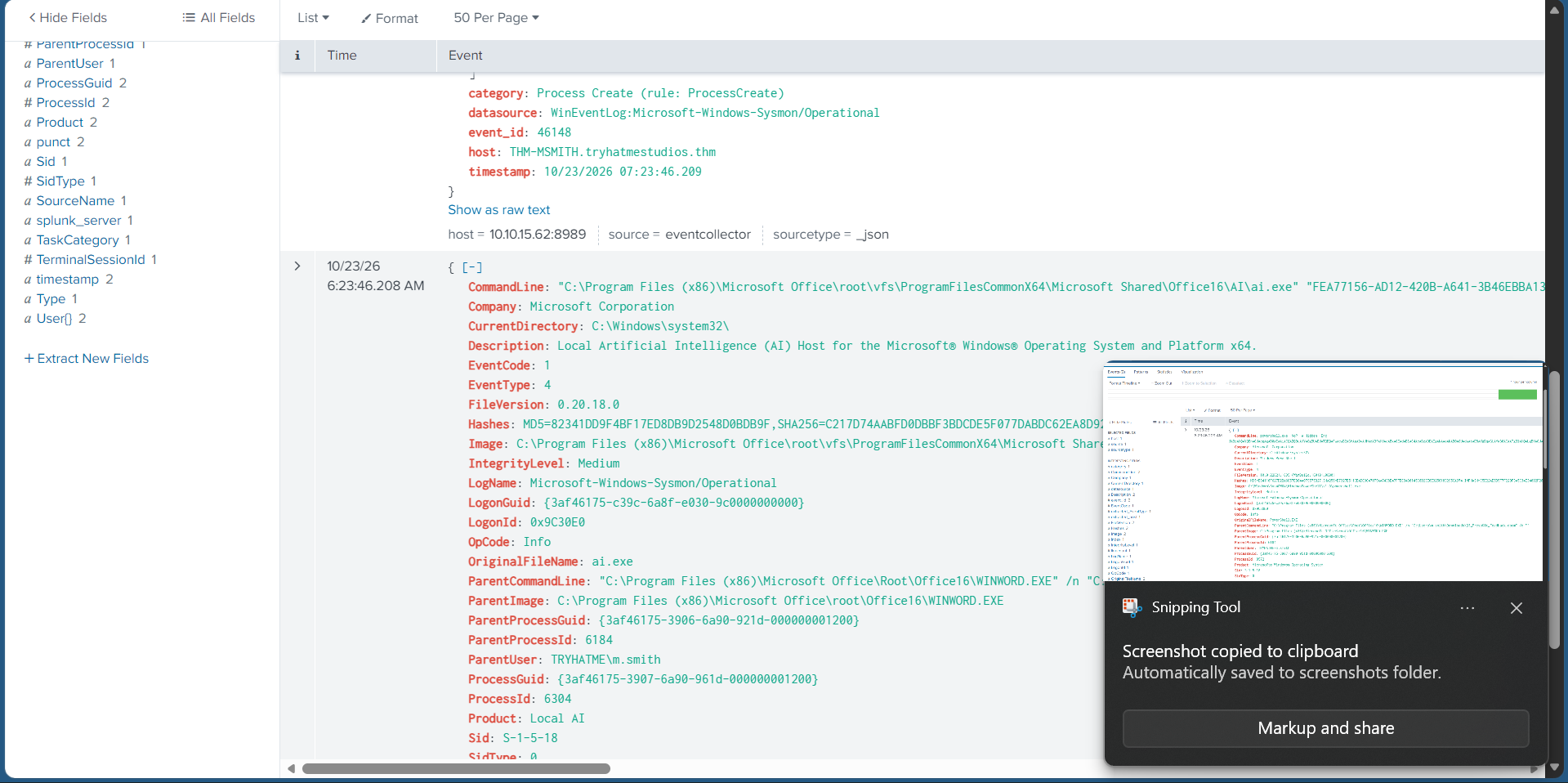Click the sourcetype value _json
1568x783 pixels.
(872, 235)
